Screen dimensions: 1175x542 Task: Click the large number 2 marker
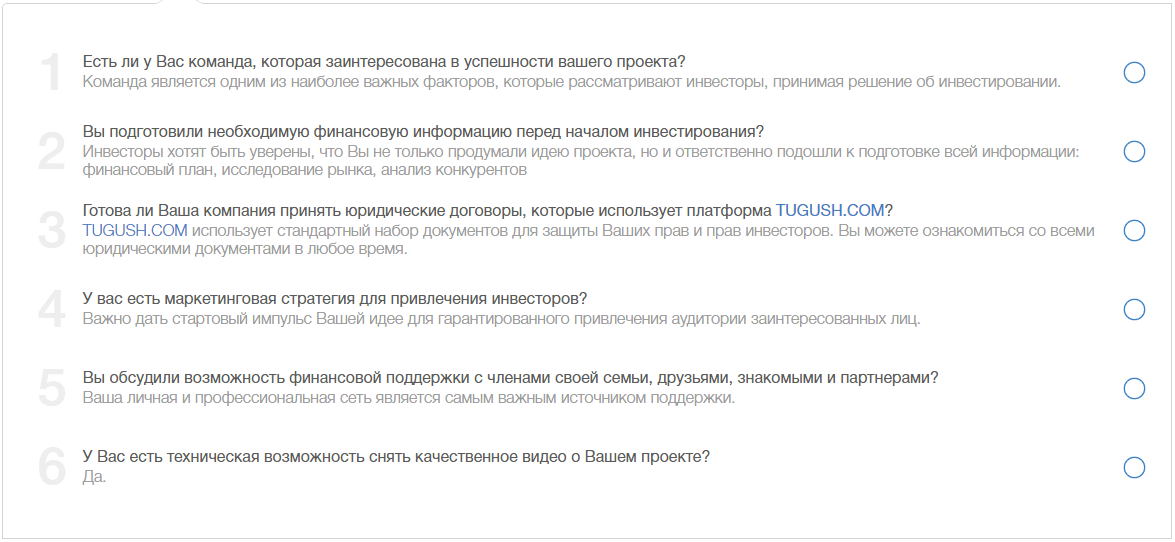(52, 151)
